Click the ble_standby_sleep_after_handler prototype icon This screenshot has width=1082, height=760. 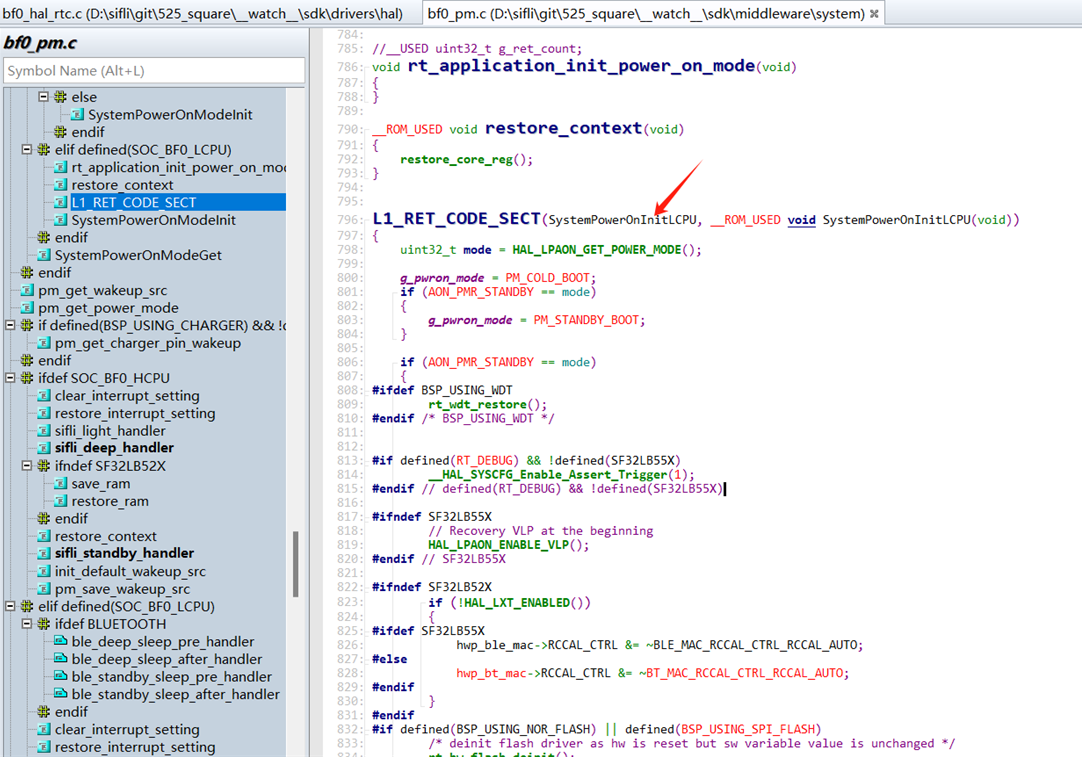tap(61, 694)
